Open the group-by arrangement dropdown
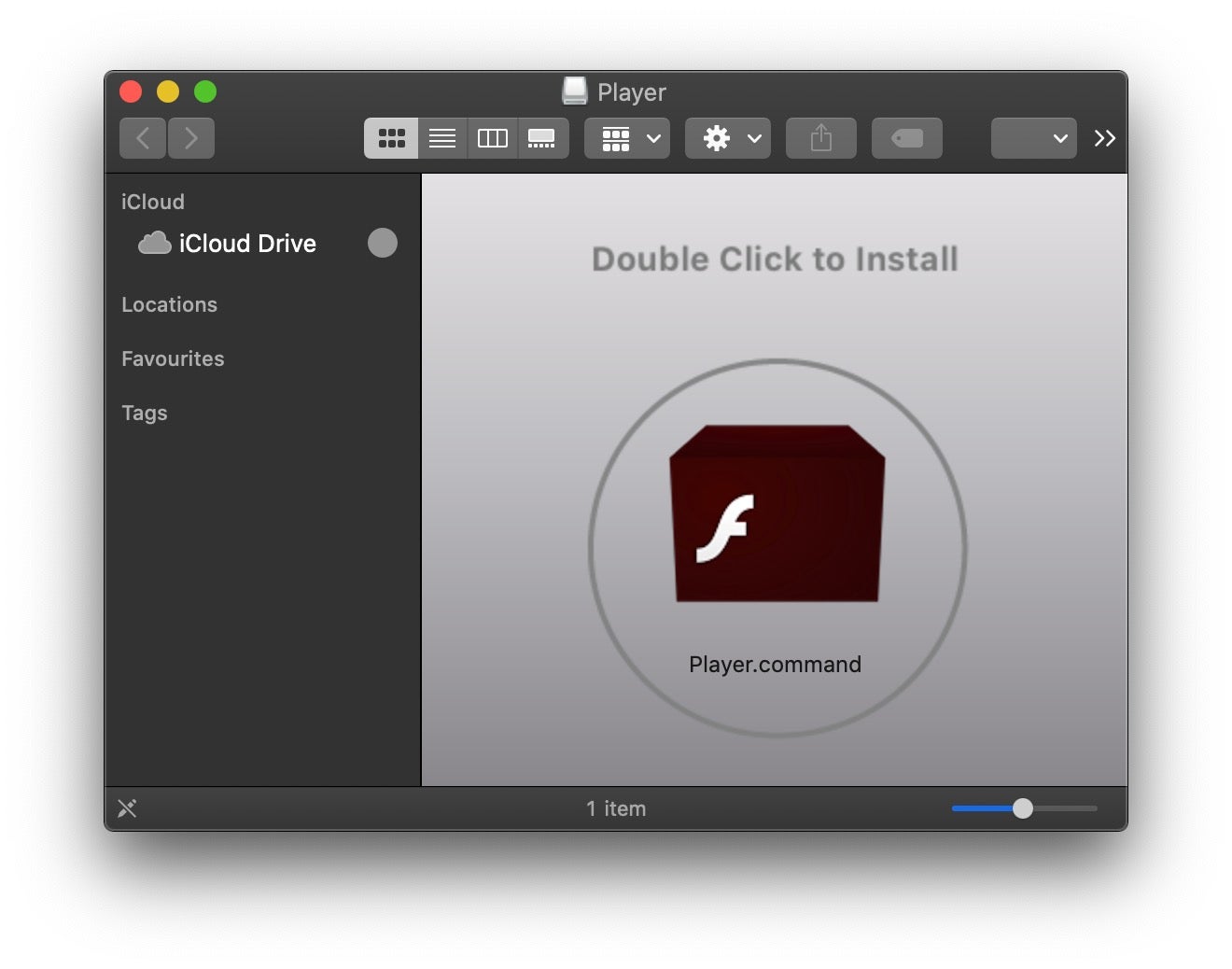The width and height of the screenshot is (1232, 969). coord(627,138)
